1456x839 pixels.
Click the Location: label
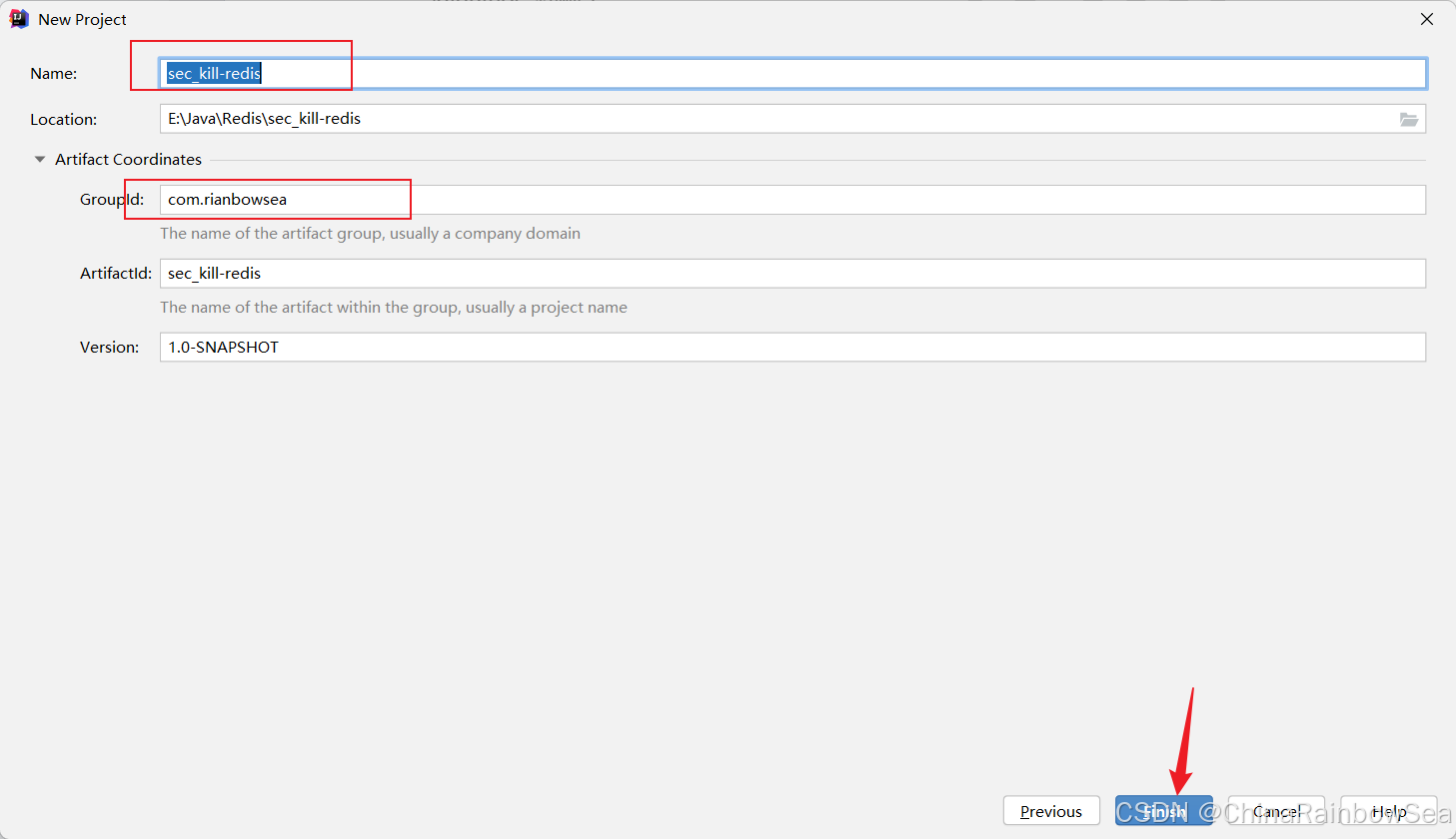tap(64, 120)
